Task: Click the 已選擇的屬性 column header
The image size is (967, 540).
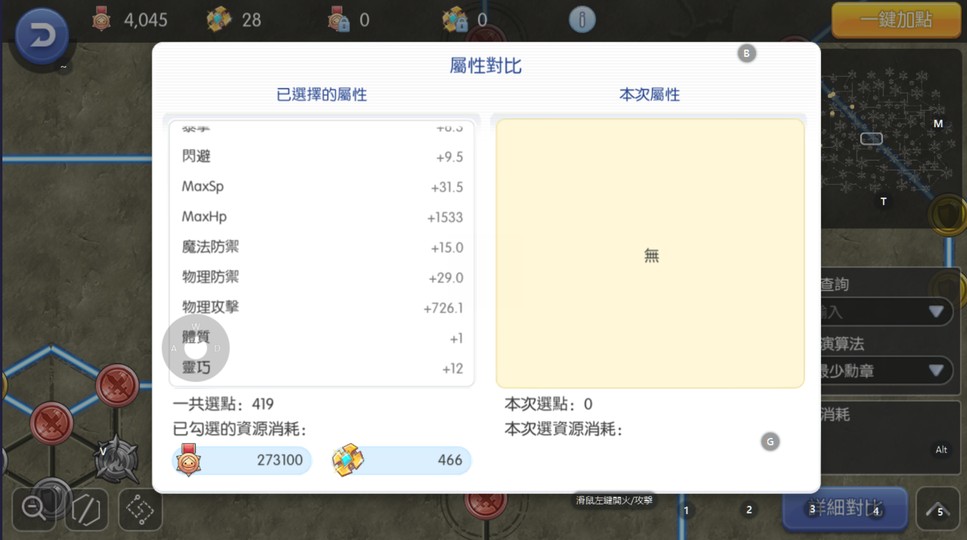Action: 321,94
